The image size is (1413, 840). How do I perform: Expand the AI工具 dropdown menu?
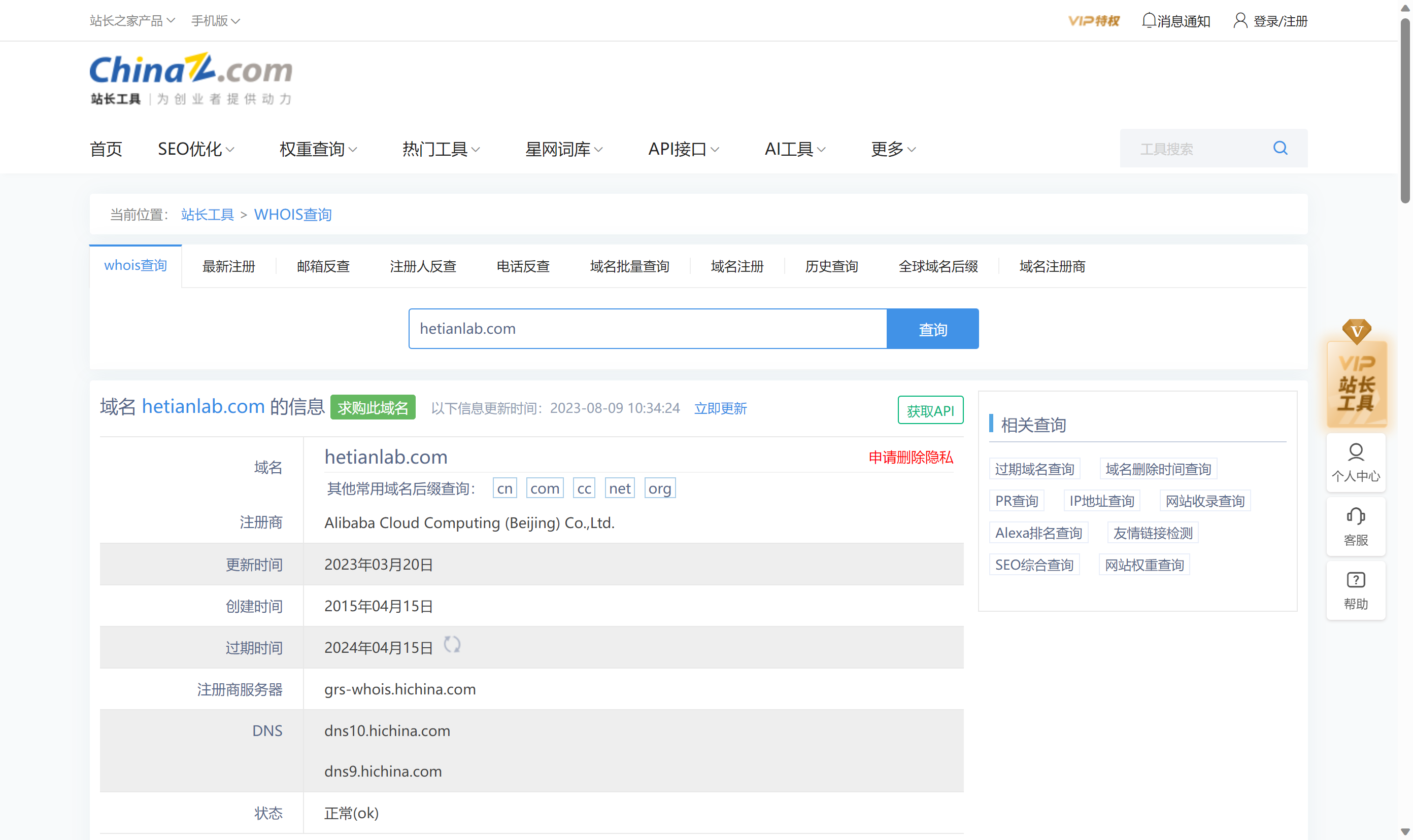tap(795, 150)
